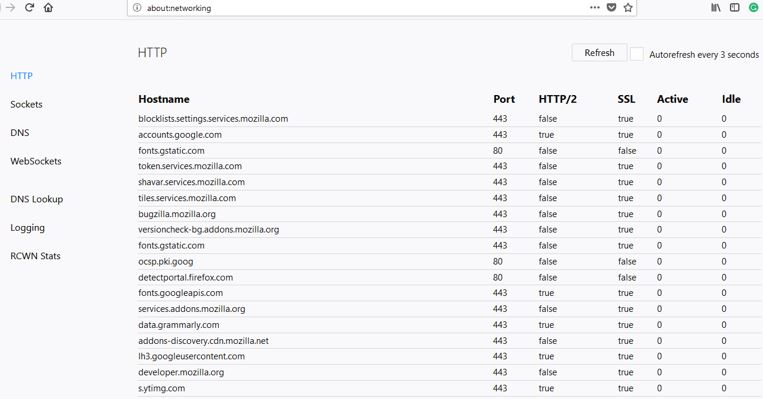Viewport: 763px width, 399px height.
Task: Click HTTP/2 true value for fonts.googleapis.com
Action: tap(546, 293)
